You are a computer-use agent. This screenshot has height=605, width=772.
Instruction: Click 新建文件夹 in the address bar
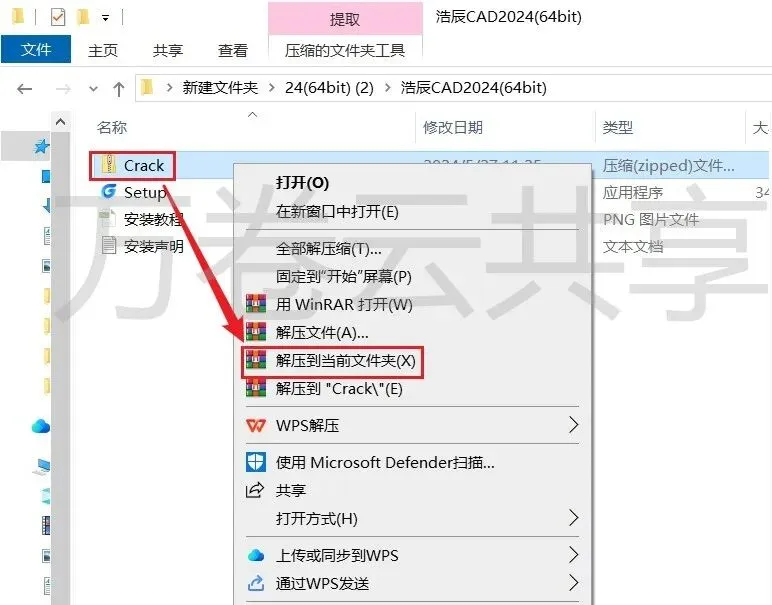coord(220,88)
